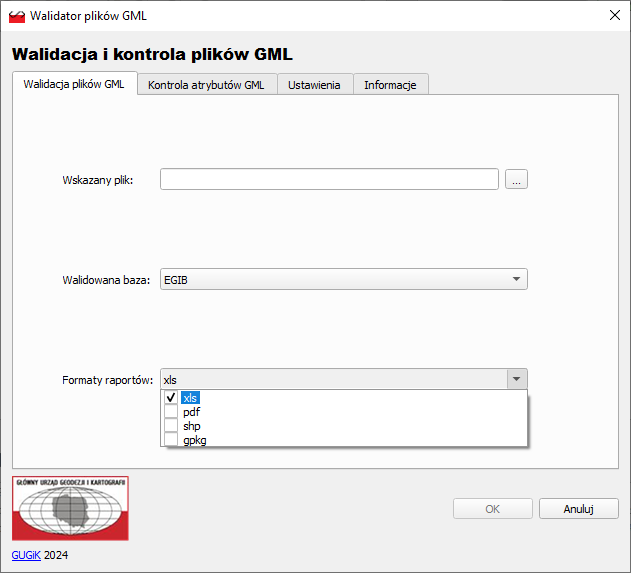Click the greyed-out OK button
Image resolution: width=631 pixels, height=573 pixels.
(x=492, y=509)
